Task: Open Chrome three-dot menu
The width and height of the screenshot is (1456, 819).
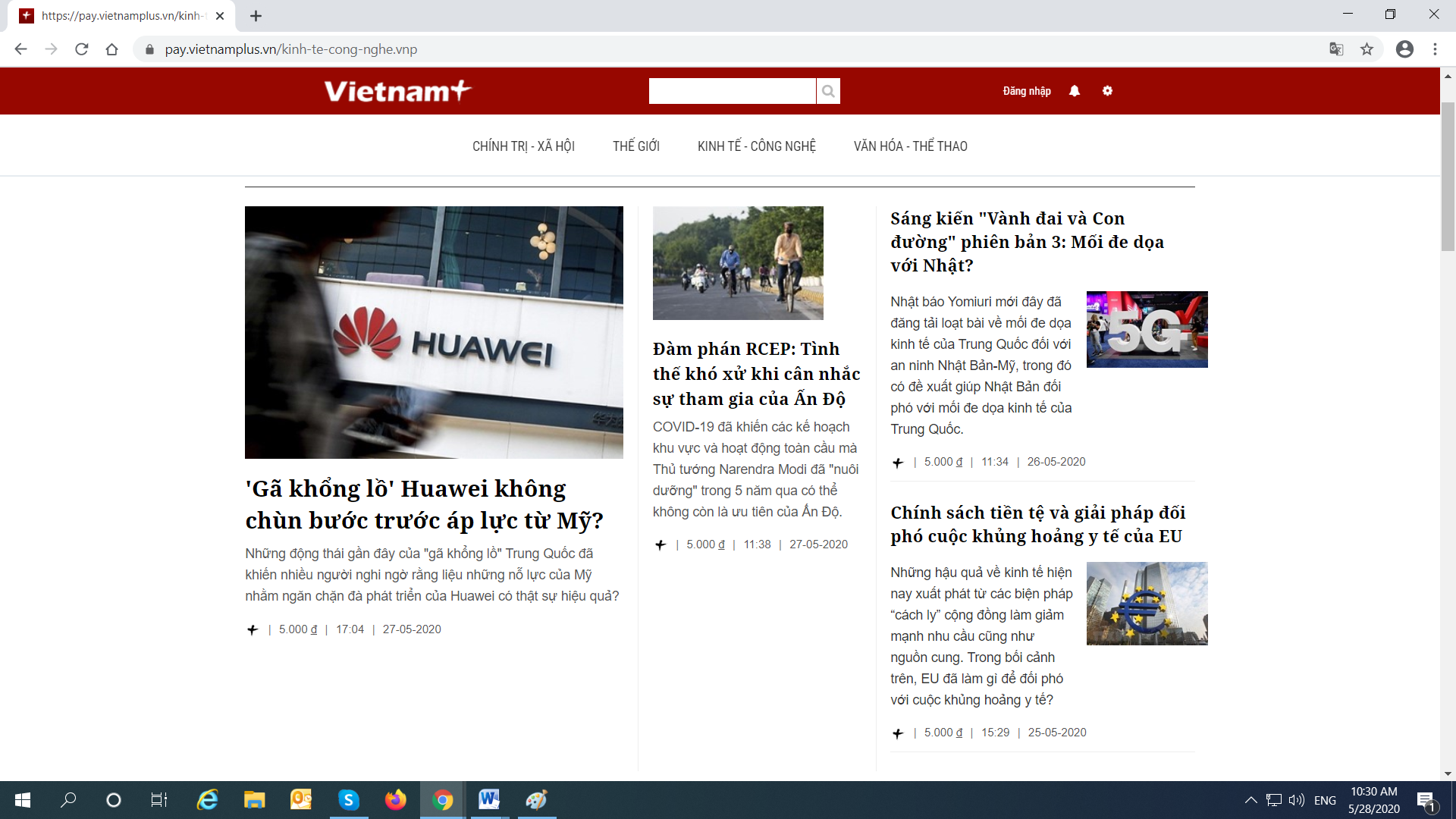Action: 1435,49
